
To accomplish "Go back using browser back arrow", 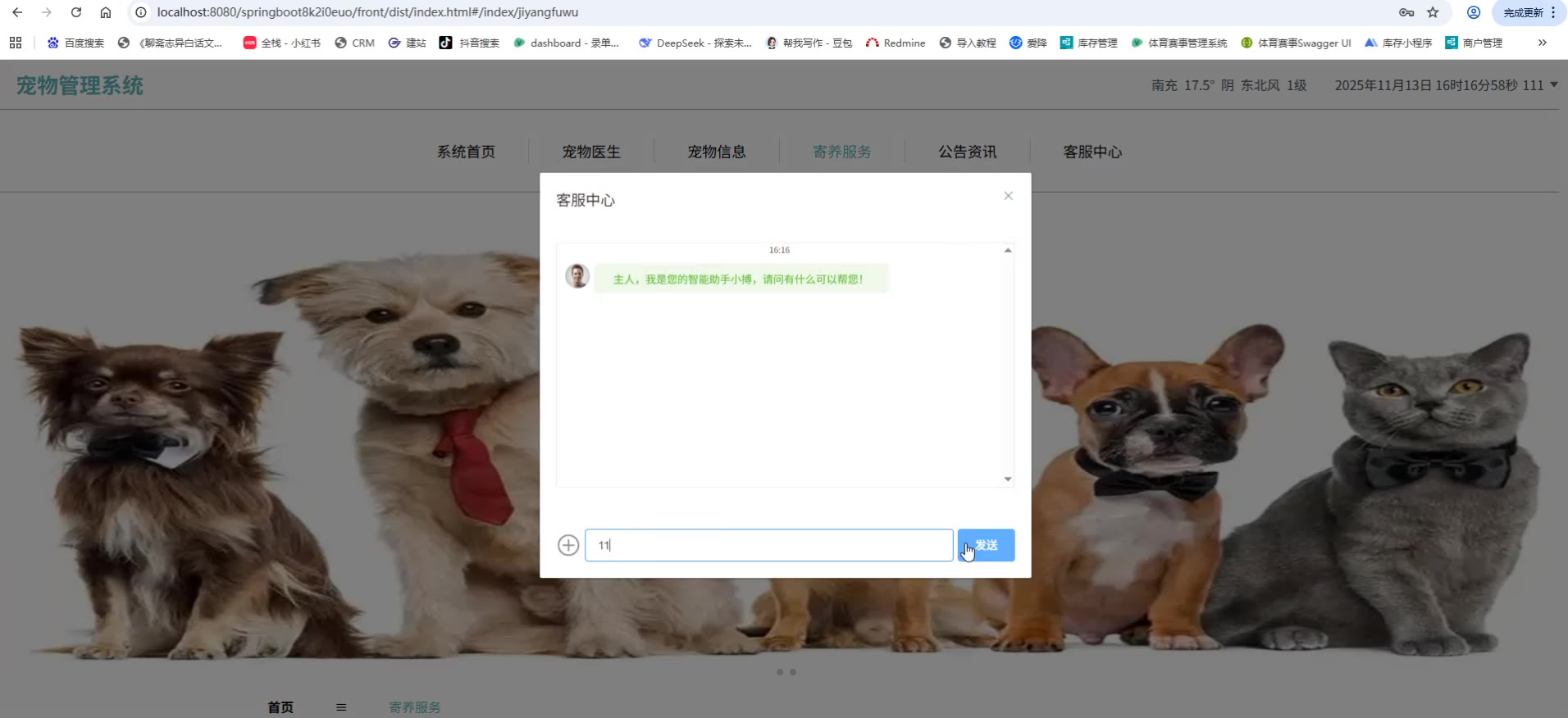I will point(17,12).
